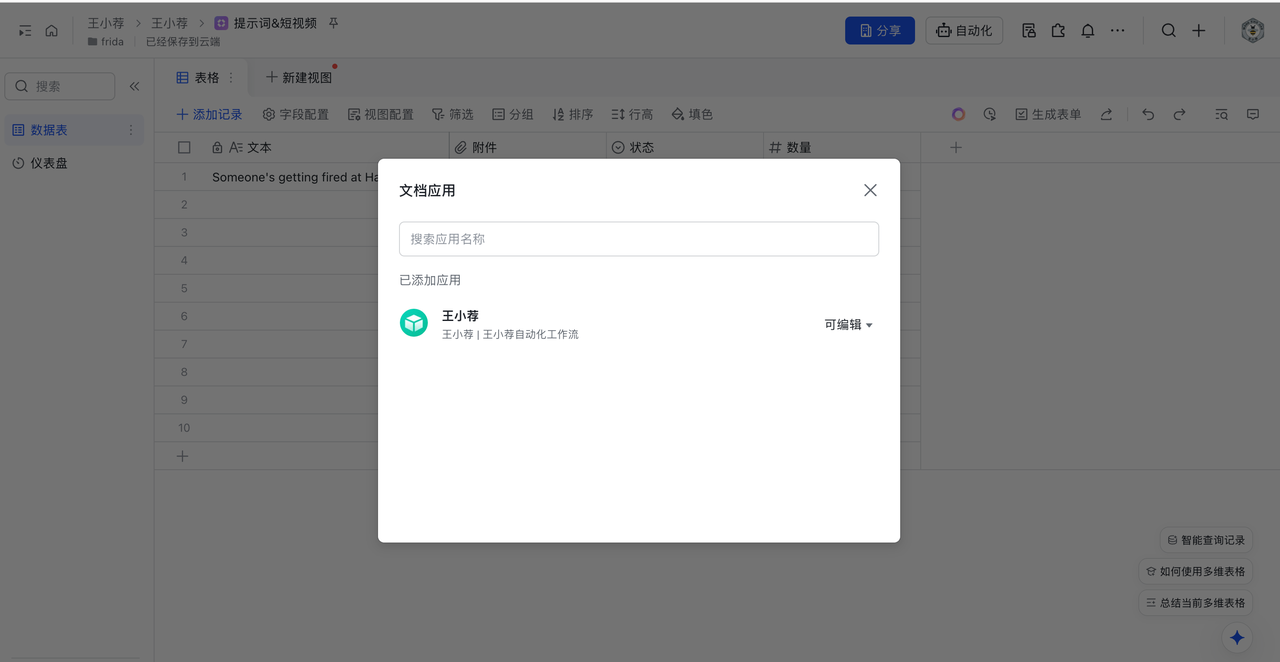
Task: Open the 填色 color fill tool
Action: pyautogui.click(x=692, y=115)
